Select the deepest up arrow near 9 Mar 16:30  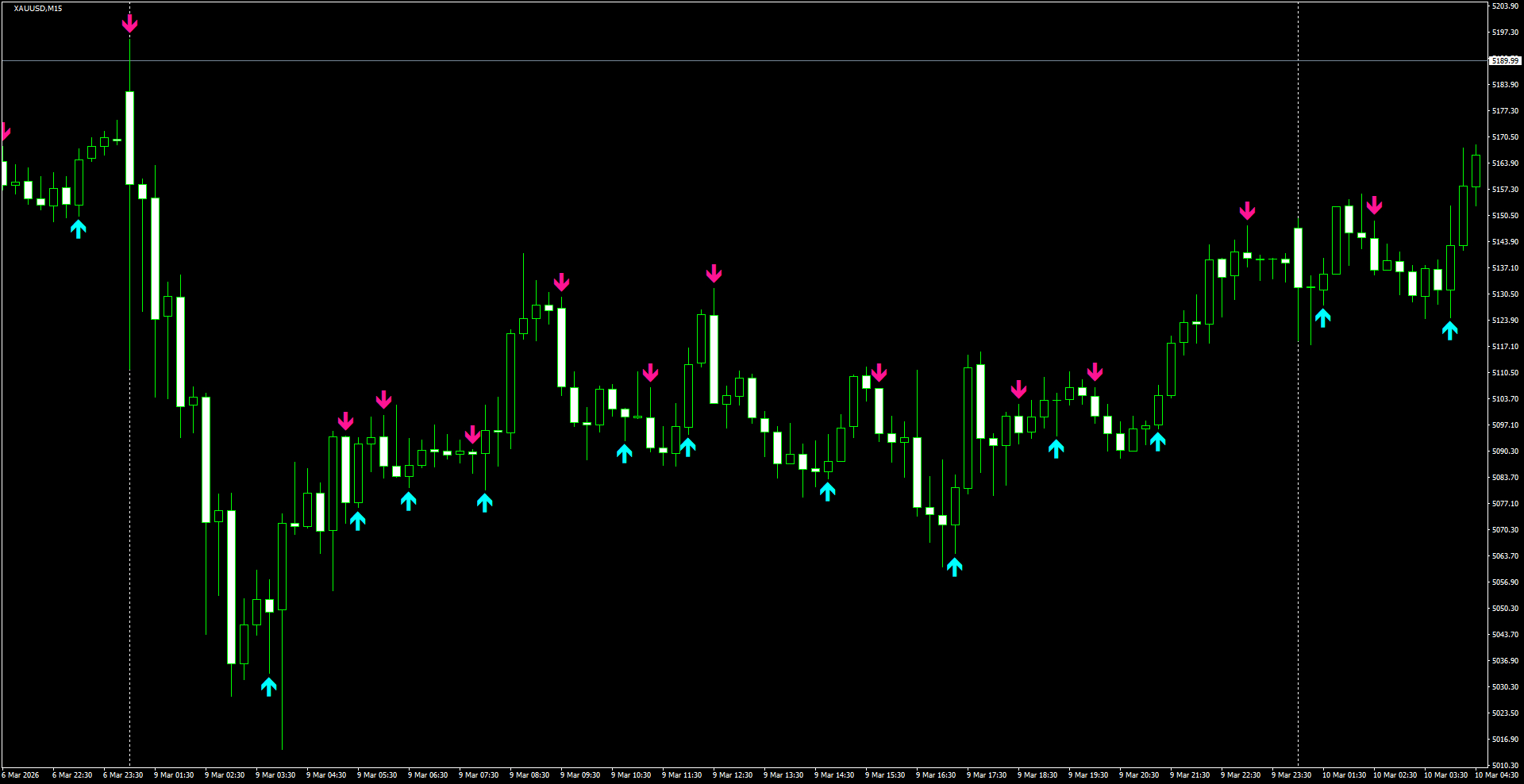click(955, 567)
